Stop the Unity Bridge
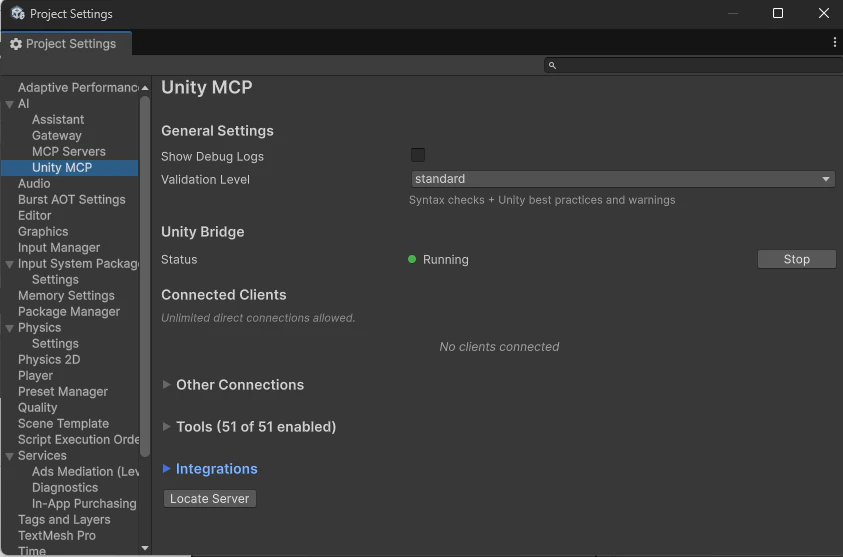This screenshot has height=557, width=843. [797, 259]
